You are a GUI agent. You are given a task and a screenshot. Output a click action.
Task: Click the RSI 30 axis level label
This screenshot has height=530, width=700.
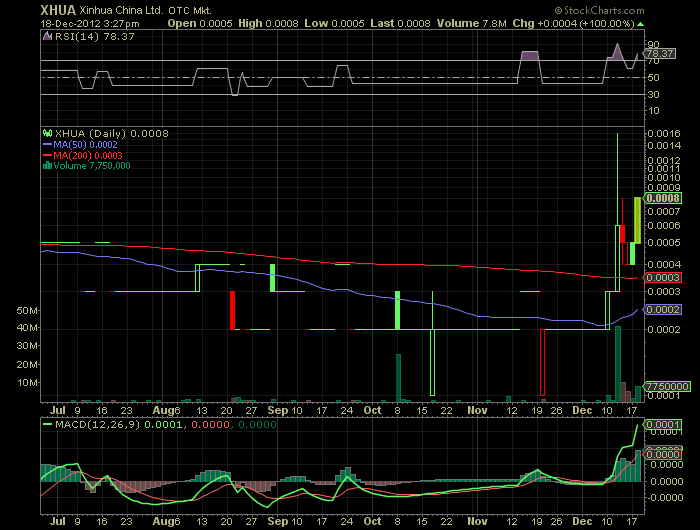[x=654, y=94]
